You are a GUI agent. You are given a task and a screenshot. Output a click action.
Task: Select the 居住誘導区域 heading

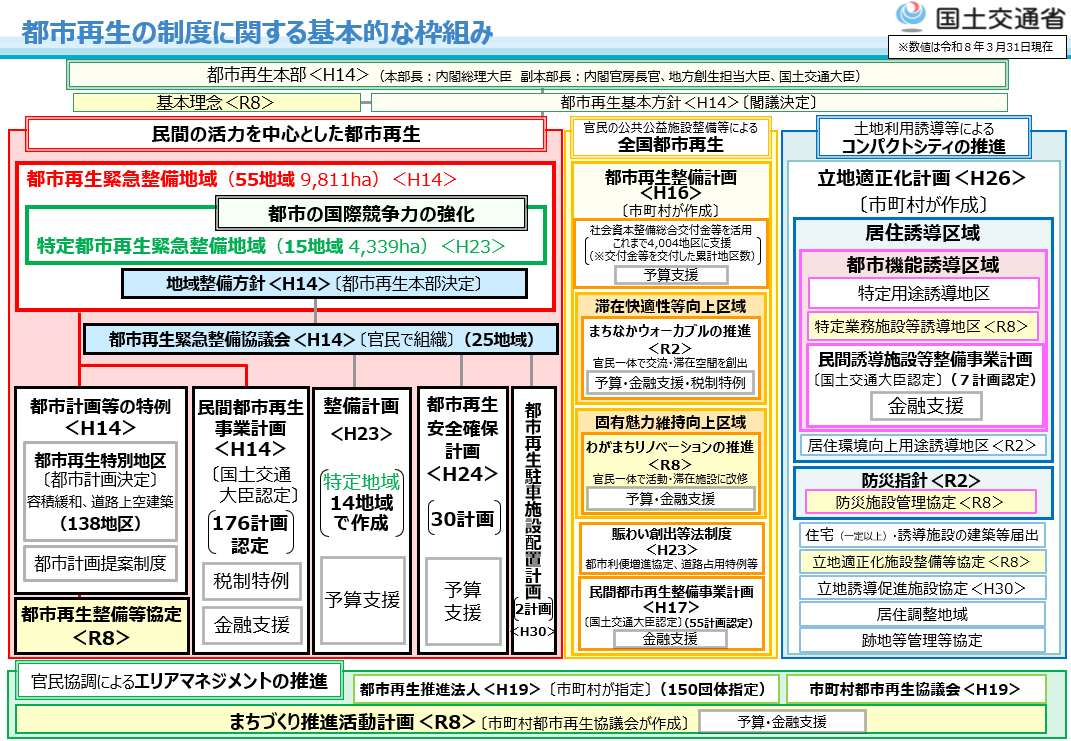[922, 233]
